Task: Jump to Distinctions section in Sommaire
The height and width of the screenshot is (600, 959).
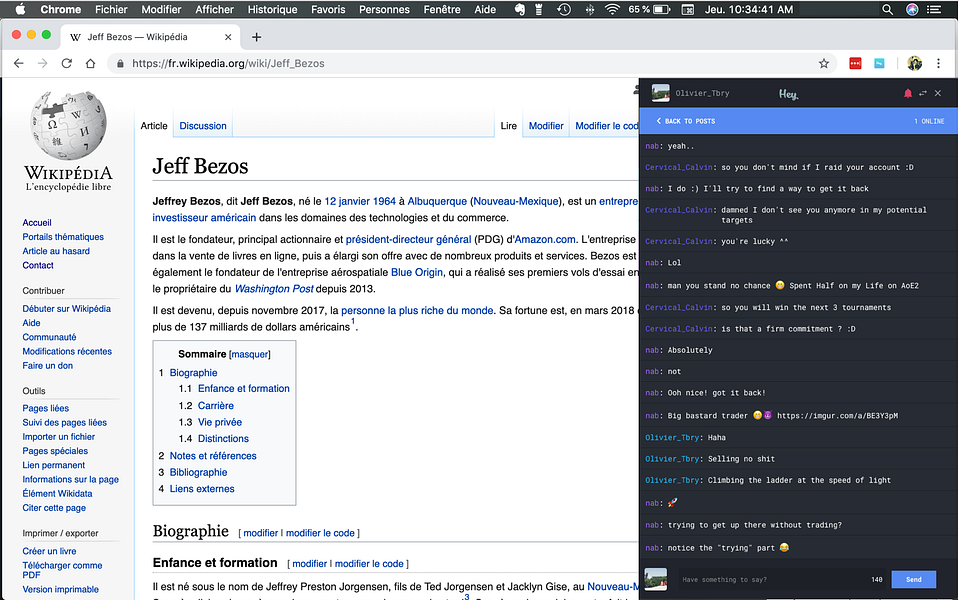Action: coord(223,439)
